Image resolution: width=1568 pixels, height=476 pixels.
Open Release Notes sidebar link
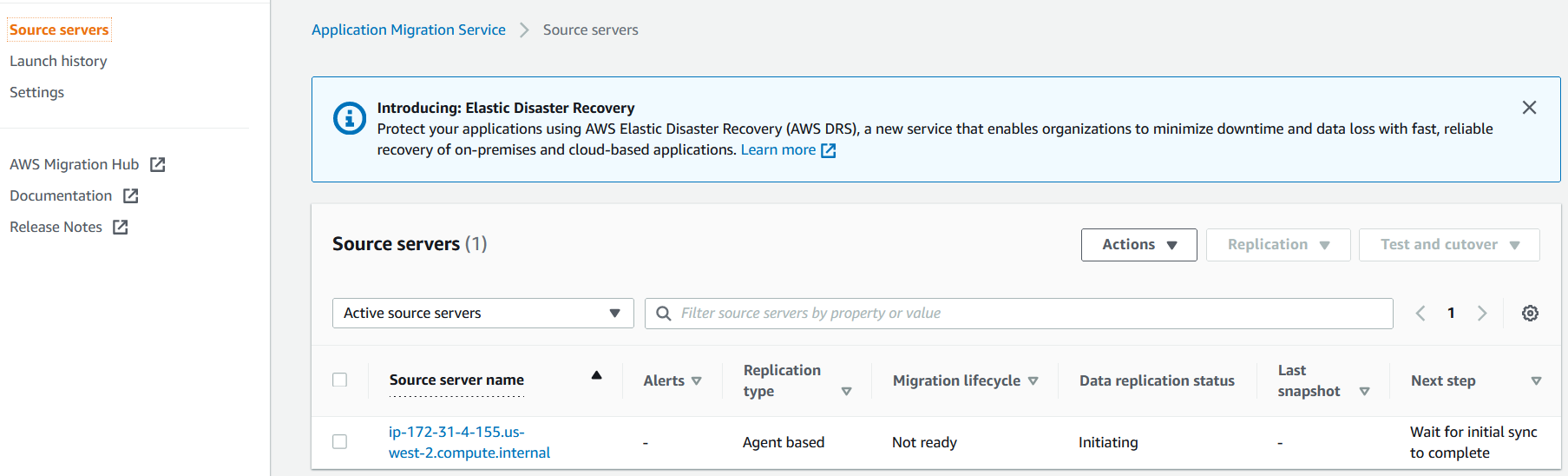(56, 227)
